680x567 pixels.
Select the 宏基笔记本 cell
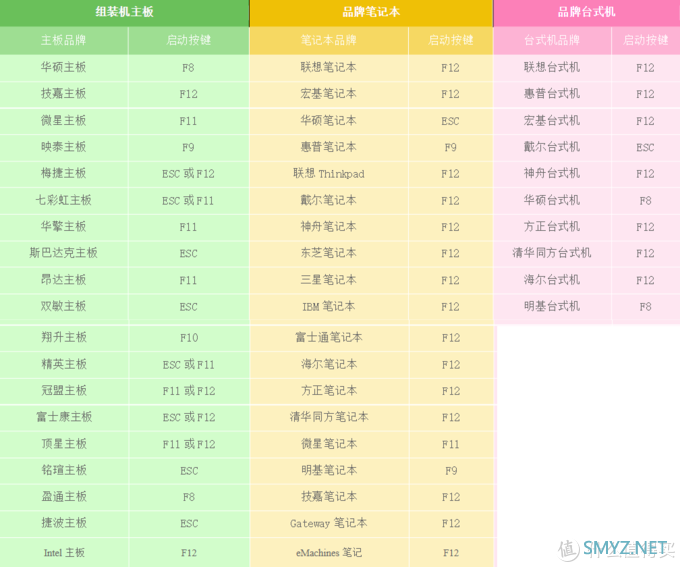pos(329,94)
